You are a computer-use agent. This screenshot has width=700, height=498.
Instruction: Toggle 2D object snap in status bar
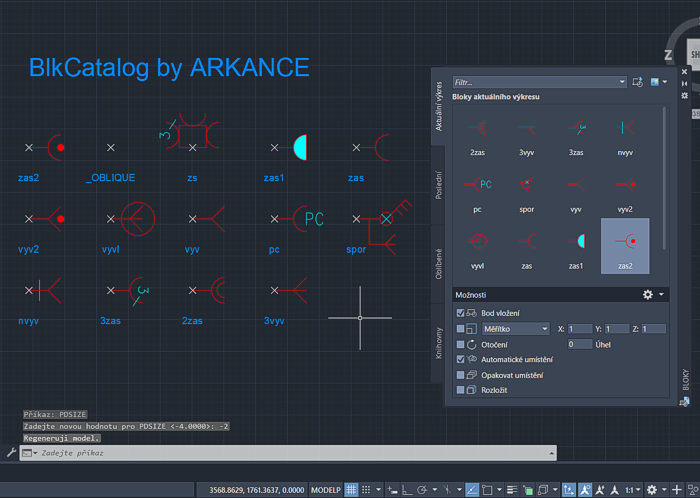(x=488, y=490)
